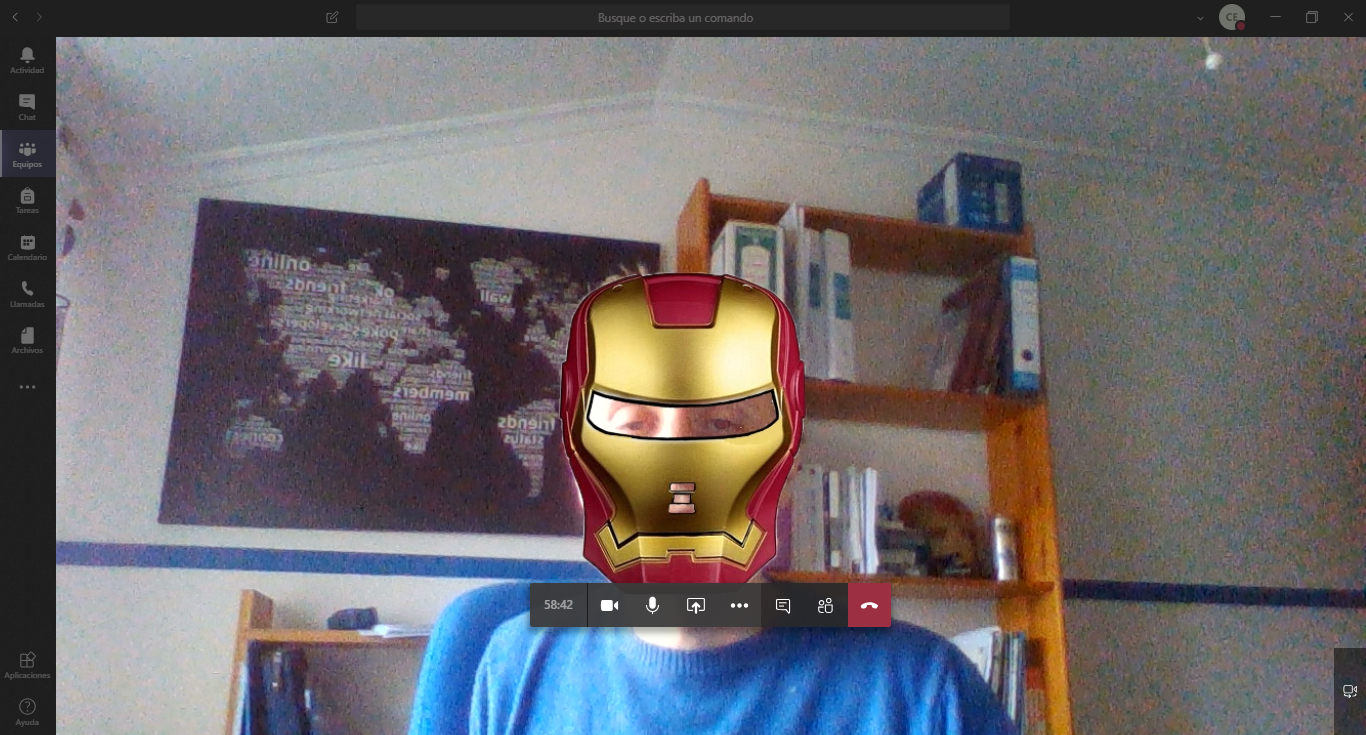This screenshot has width=1366, height=735.
Task: Click the 58:42 call duration timer
Action: point(558,605)
